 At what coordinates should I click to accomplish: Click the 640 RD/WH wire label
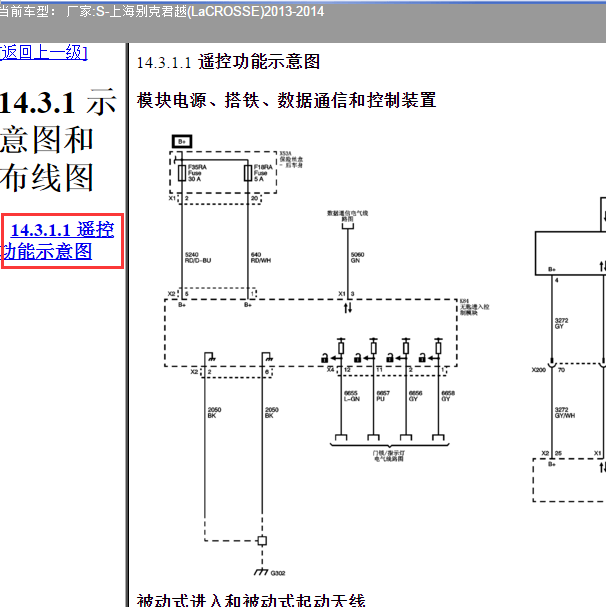[261, 257]
